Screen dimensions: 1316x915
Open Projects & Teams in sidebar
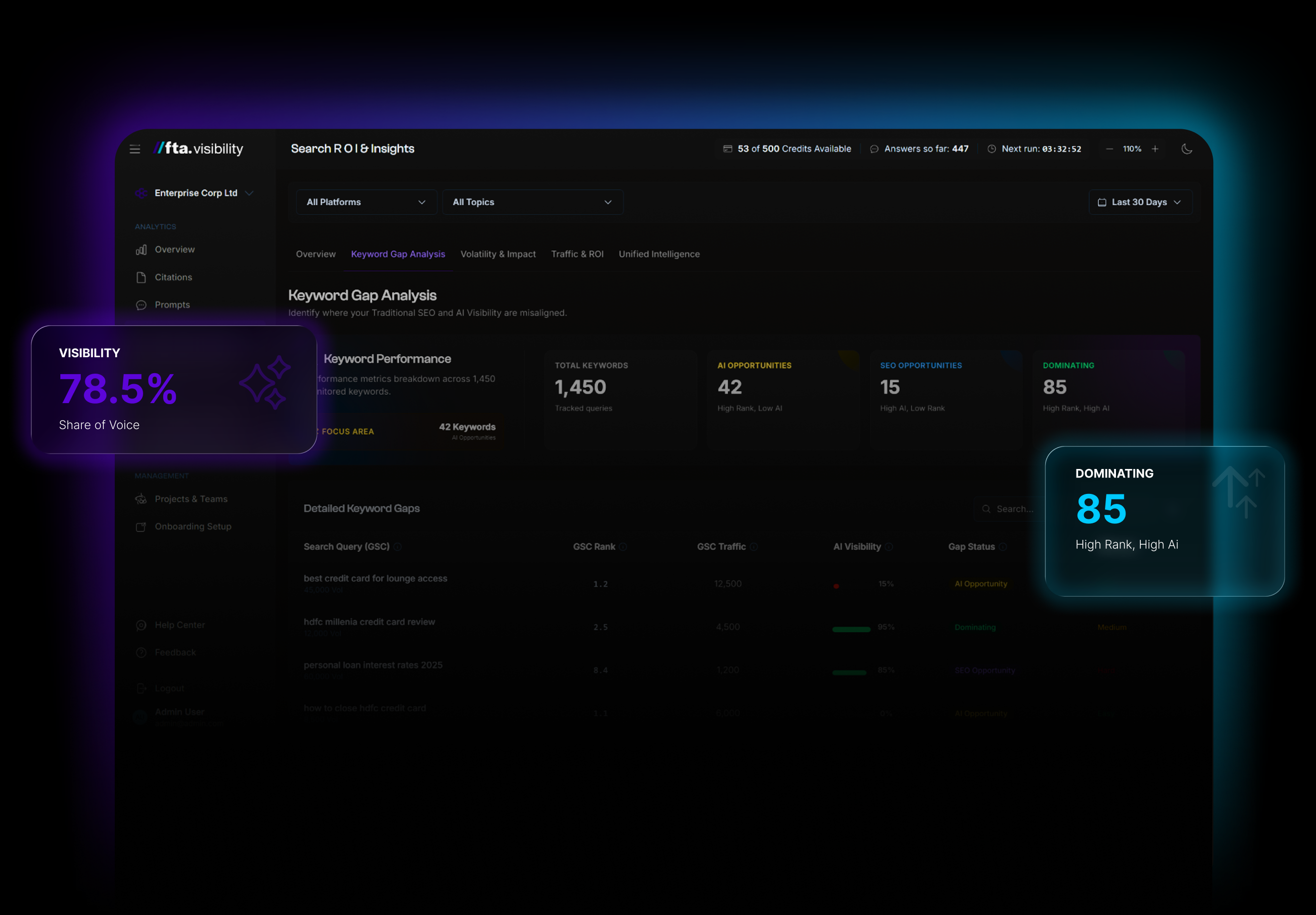(191, 499)
